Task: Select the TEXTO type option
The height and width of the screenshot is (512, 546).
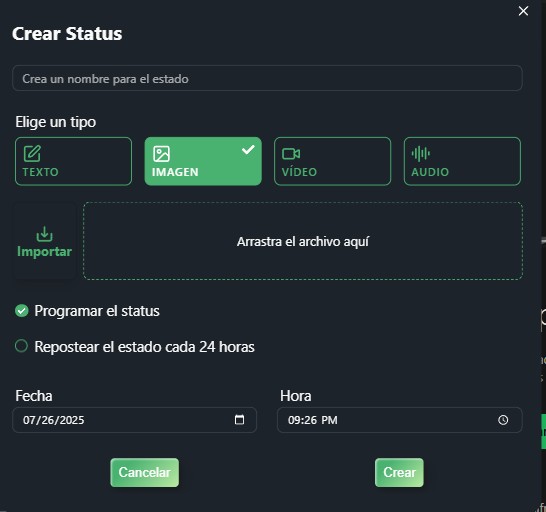Action: [73, 161]
